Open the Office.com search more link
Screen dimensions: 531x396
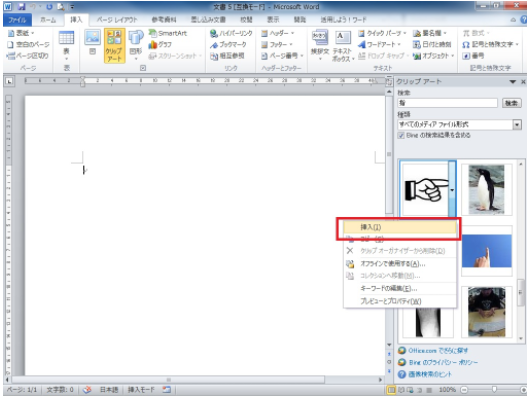click(x=438, y=351)
